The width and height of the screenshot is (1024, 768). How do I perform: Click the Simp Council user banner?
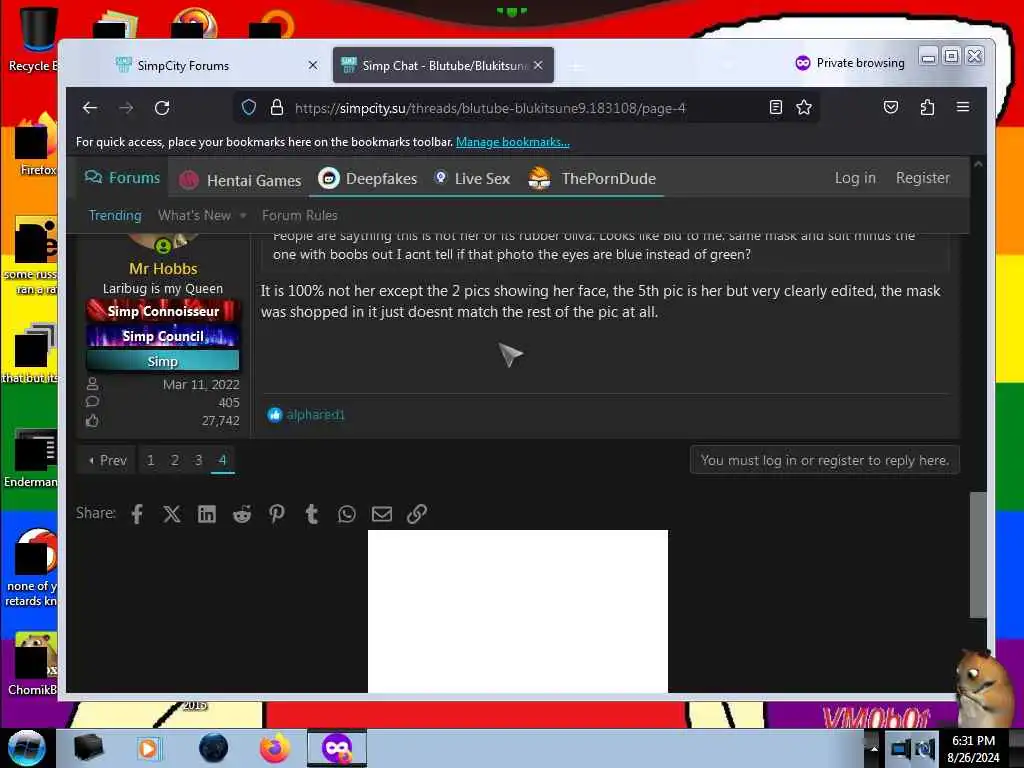[163, 336]
